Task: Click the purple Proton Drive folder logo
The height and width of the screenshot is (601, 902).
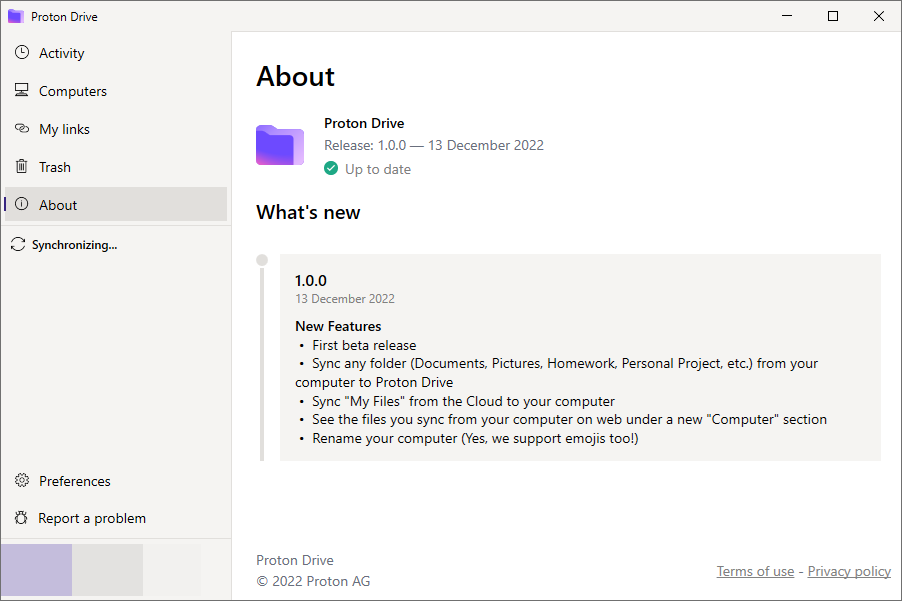Action: click(x=280, y=145)
